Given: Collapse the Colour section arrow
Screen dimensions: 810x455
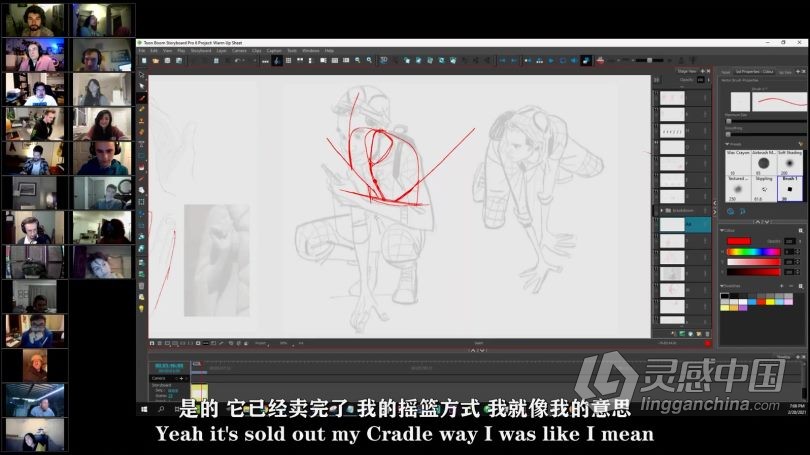Looking at the screenshot, I should [723, 230].
